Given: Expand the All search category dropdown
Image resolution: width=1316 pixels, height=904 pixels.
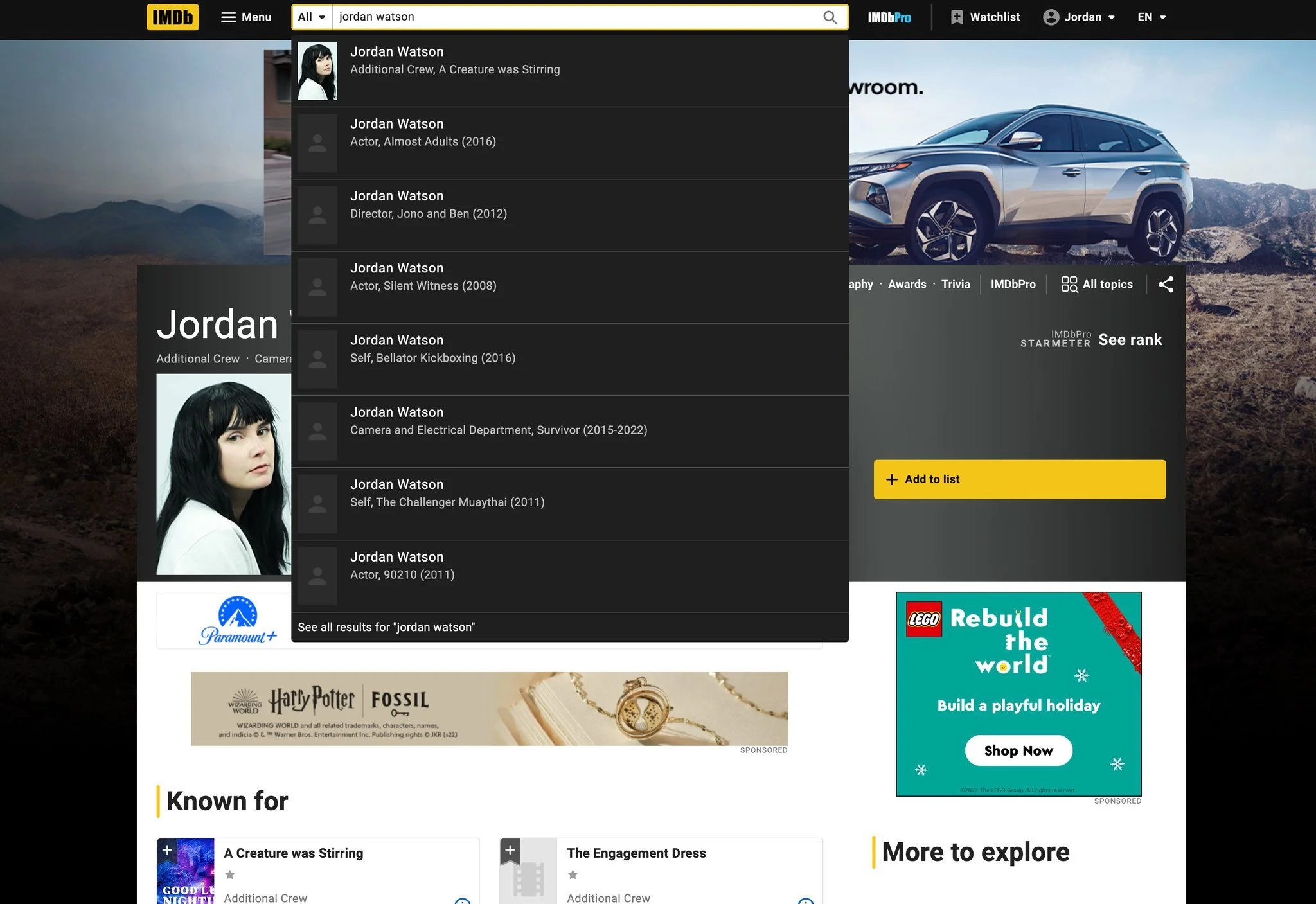Looking at the screenshot, I should [x=312, y=17].
